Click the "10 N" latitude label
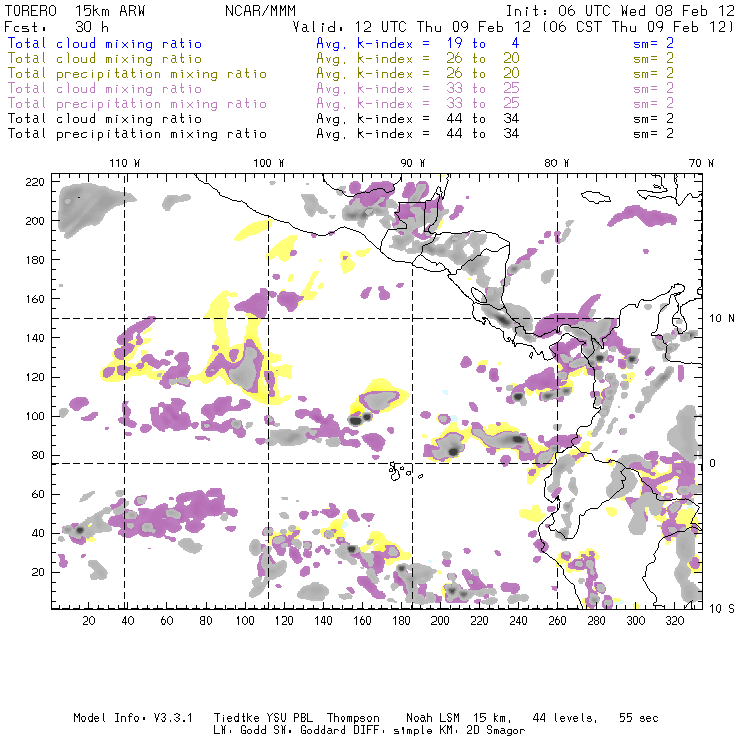The image size is (740, 740). 722,319
